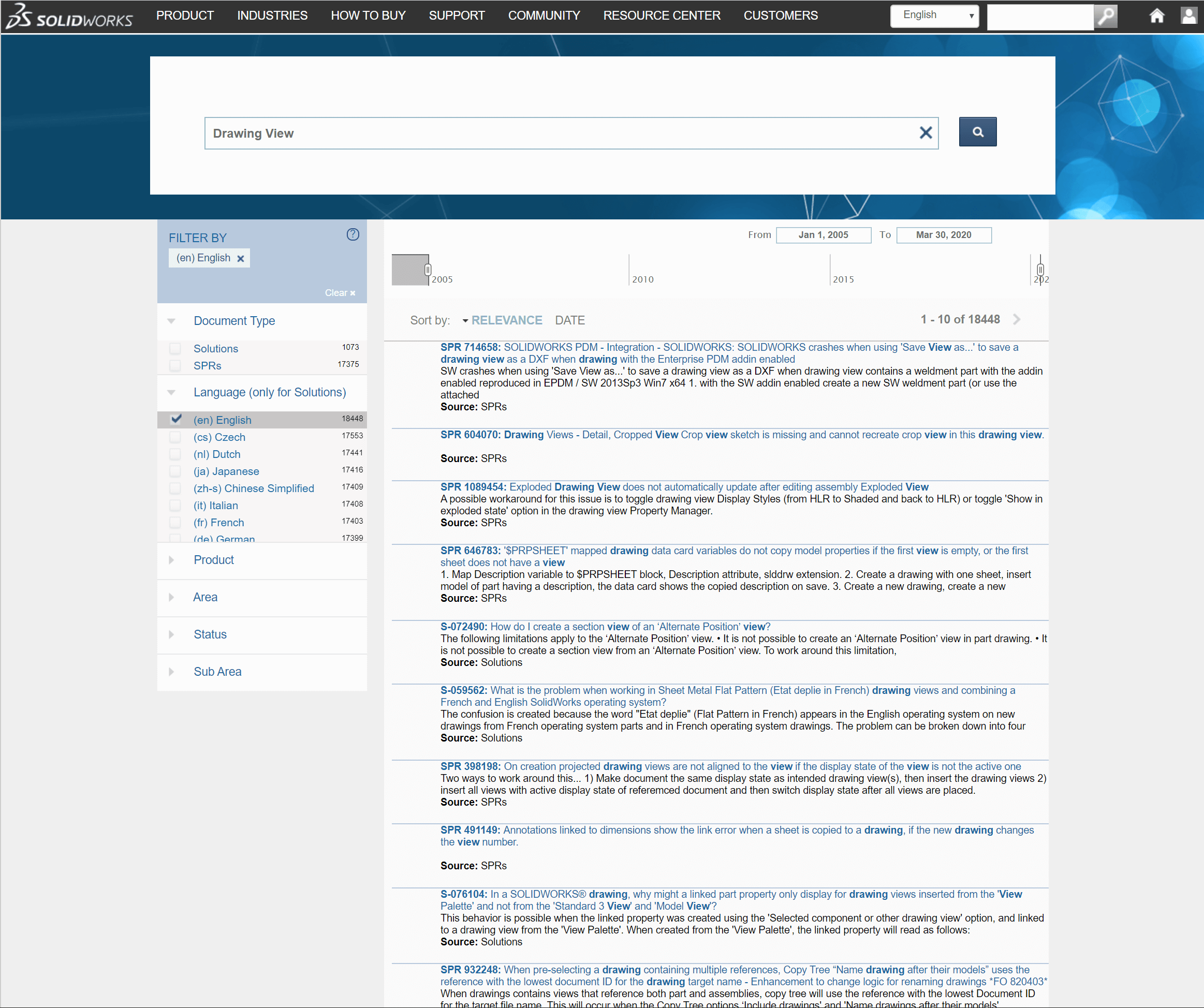Screen dimensions: 1204x1008
Task: Sort results by DATE
Action: click(570, 320)
